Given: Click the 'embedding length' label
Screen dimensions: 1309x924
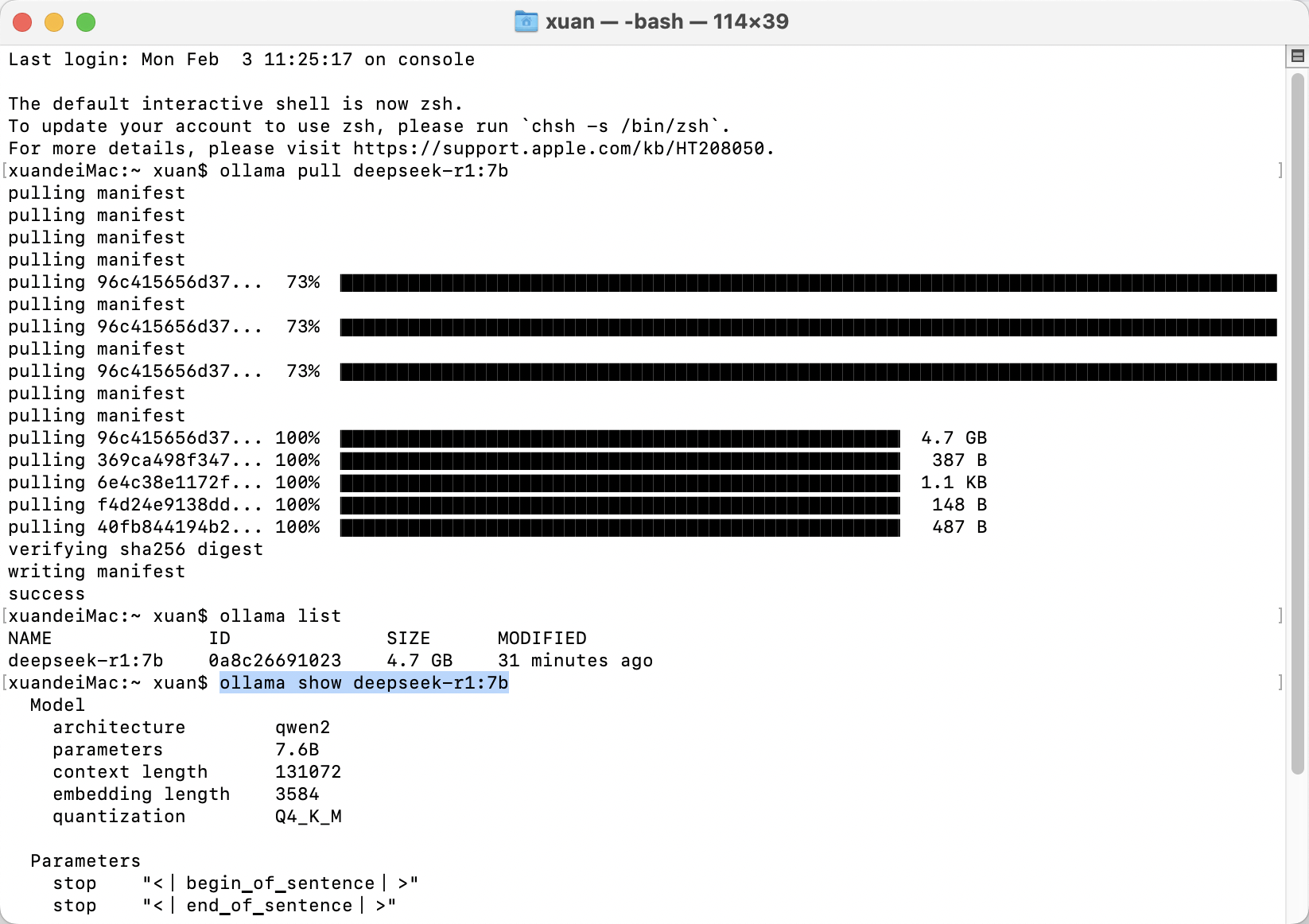Looking at the screenshot, I should click(142, 794).
